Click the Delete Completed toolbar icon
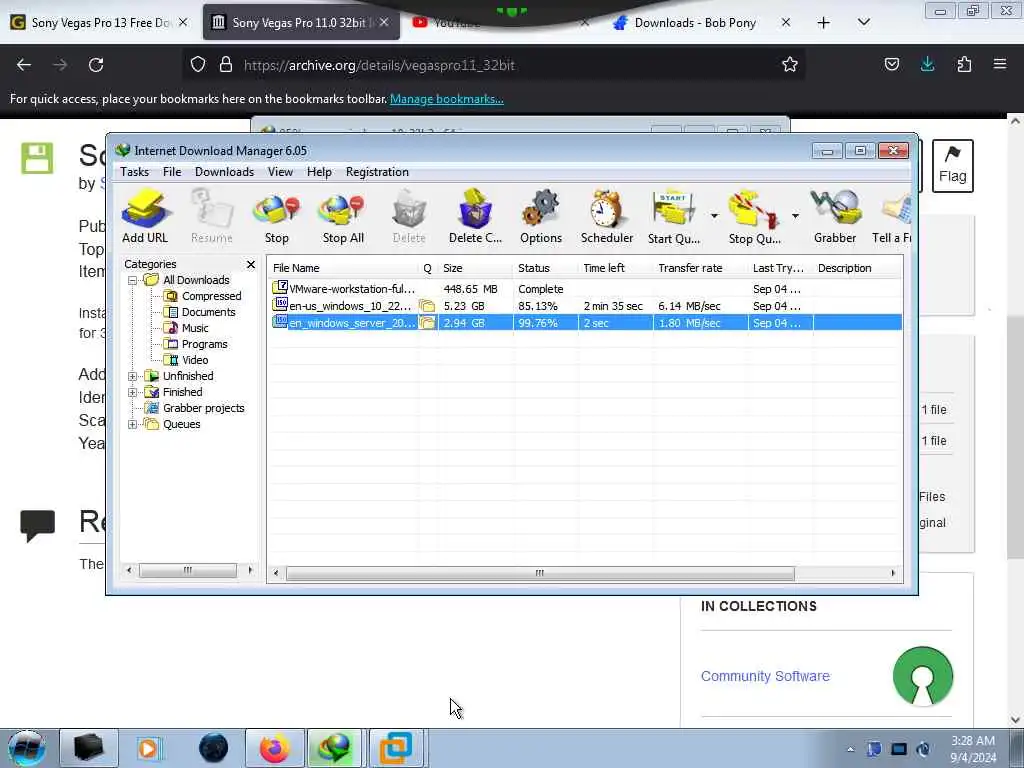Viewport: 1024px width, 768px height. (475, 216)
